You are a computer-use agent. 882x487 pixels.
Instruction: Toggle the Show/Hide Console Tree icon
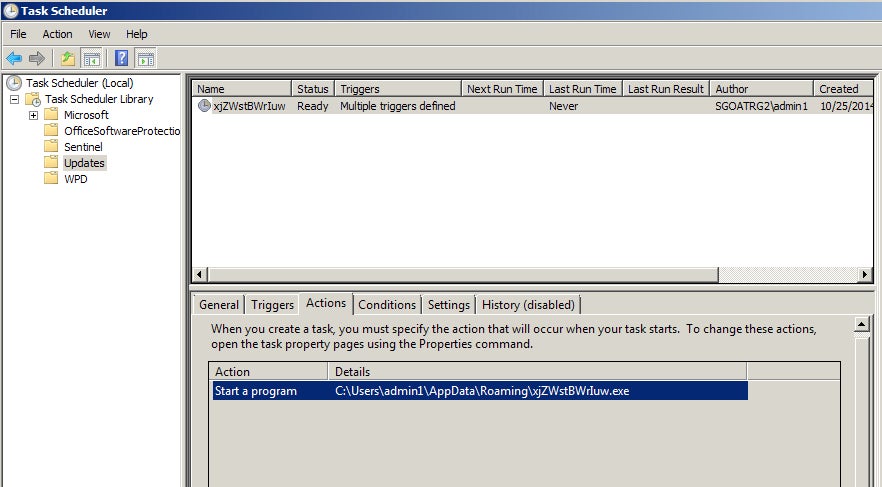point(91,58)
